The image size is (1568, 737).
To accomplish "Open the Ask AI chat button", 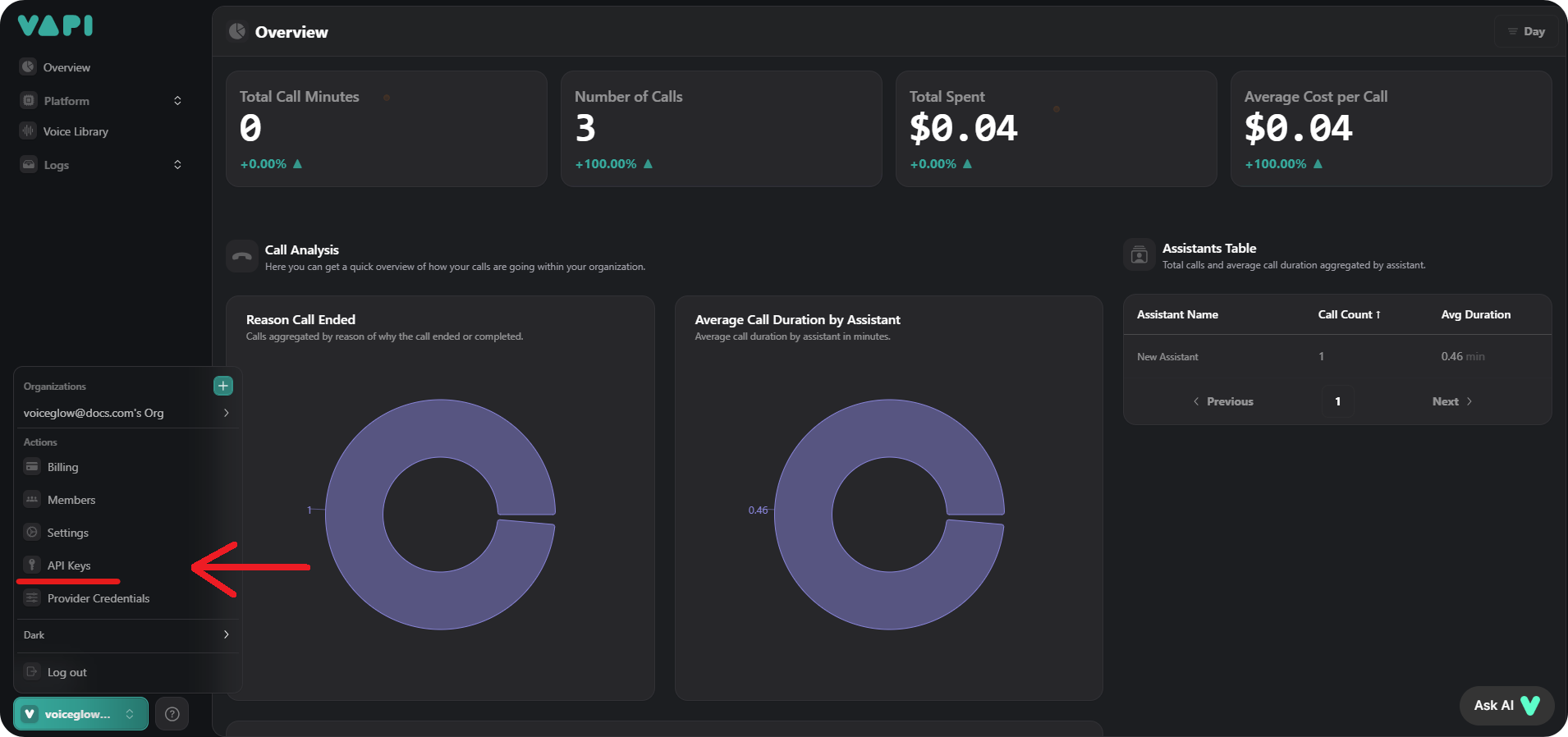I will (x=1506, y=705).
